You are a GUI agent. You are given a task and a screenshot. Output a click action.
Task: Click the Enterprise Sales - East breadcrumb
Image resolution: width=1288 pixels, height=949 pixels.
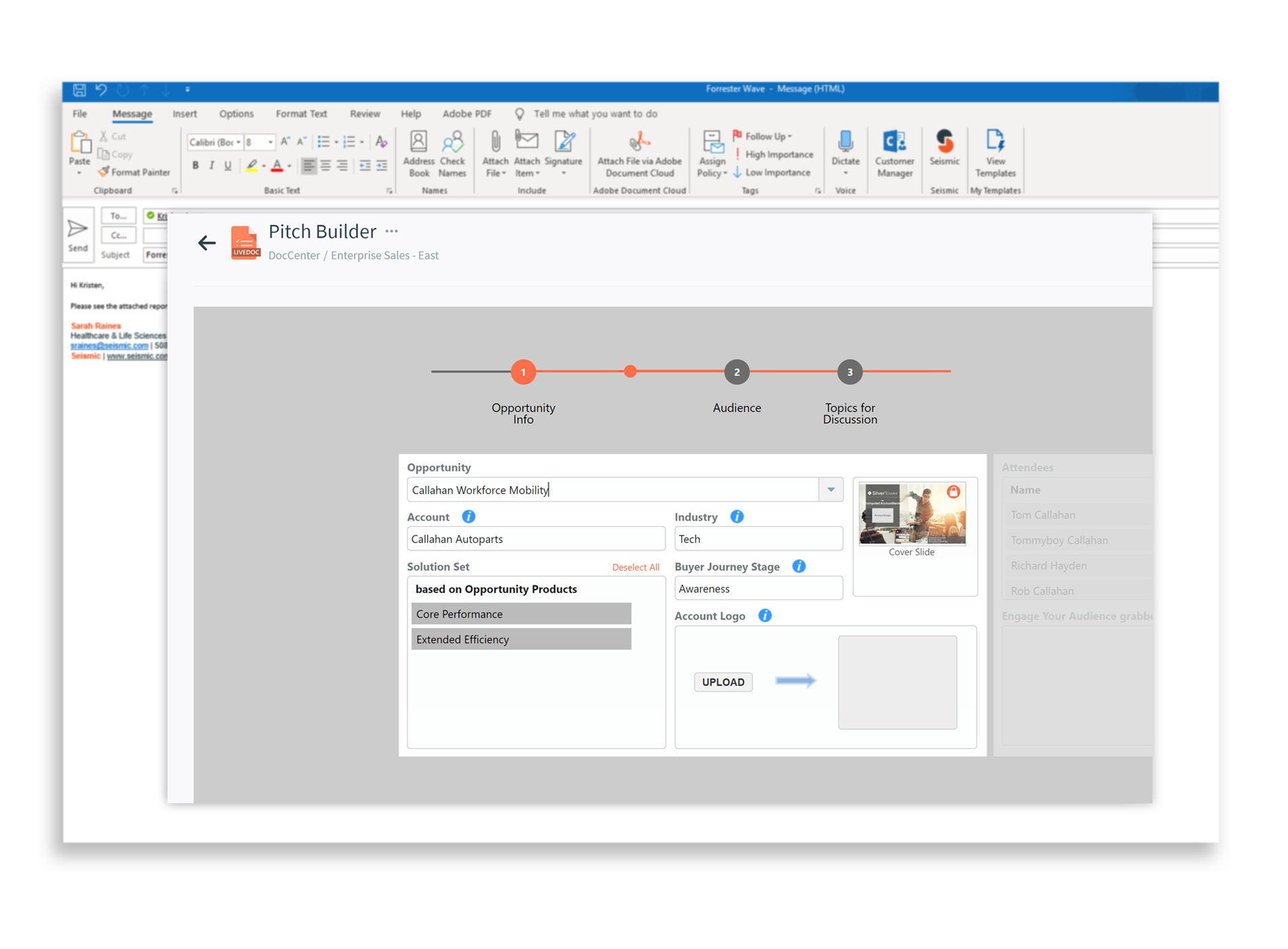point(384,256)
